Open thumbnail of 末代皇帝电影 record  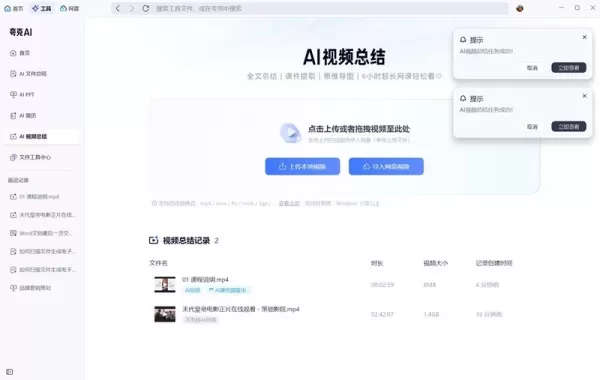[x=165, y=314]
